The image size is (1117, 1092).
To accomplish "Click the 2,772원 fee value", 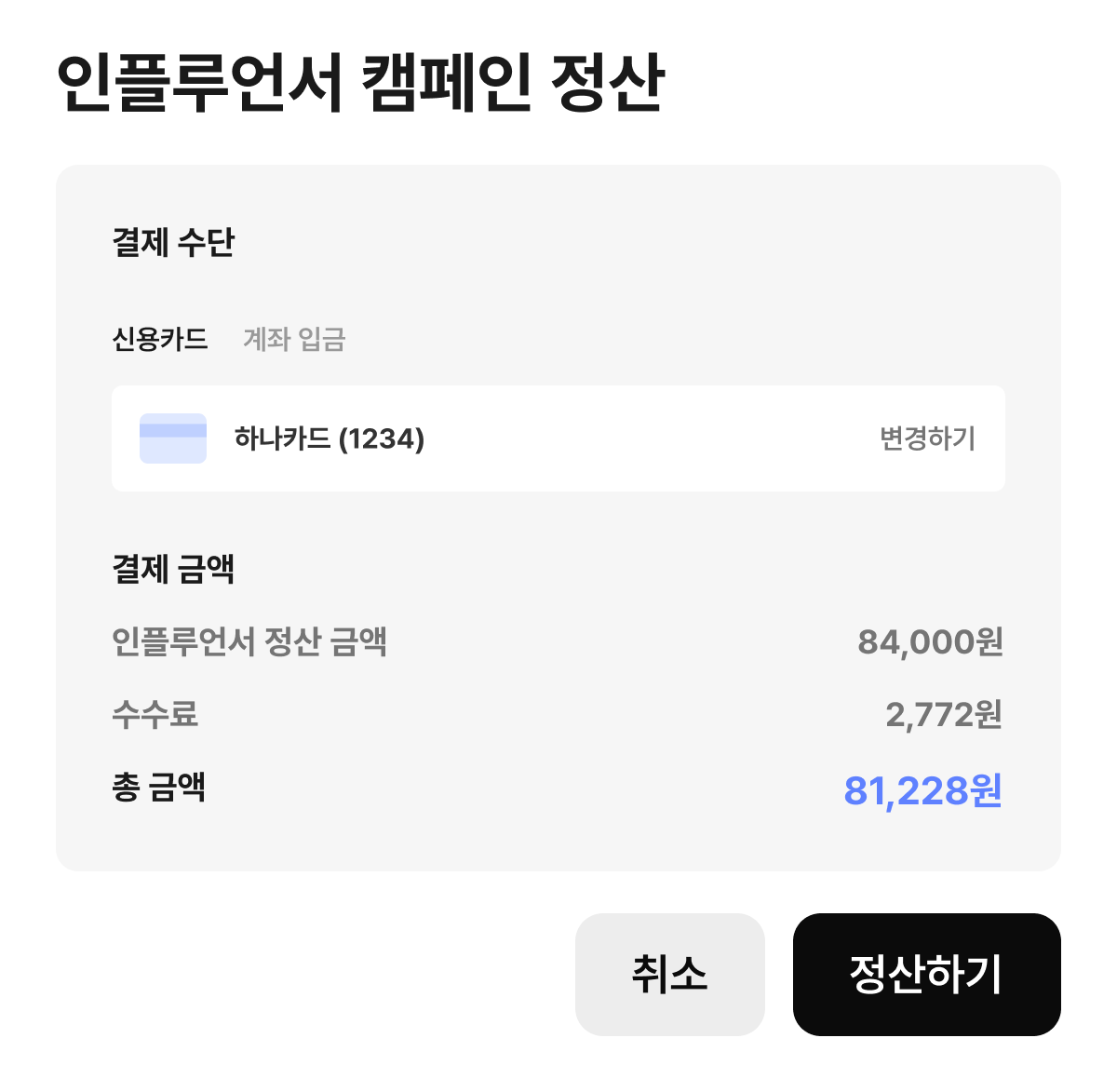I will point(943,715).
